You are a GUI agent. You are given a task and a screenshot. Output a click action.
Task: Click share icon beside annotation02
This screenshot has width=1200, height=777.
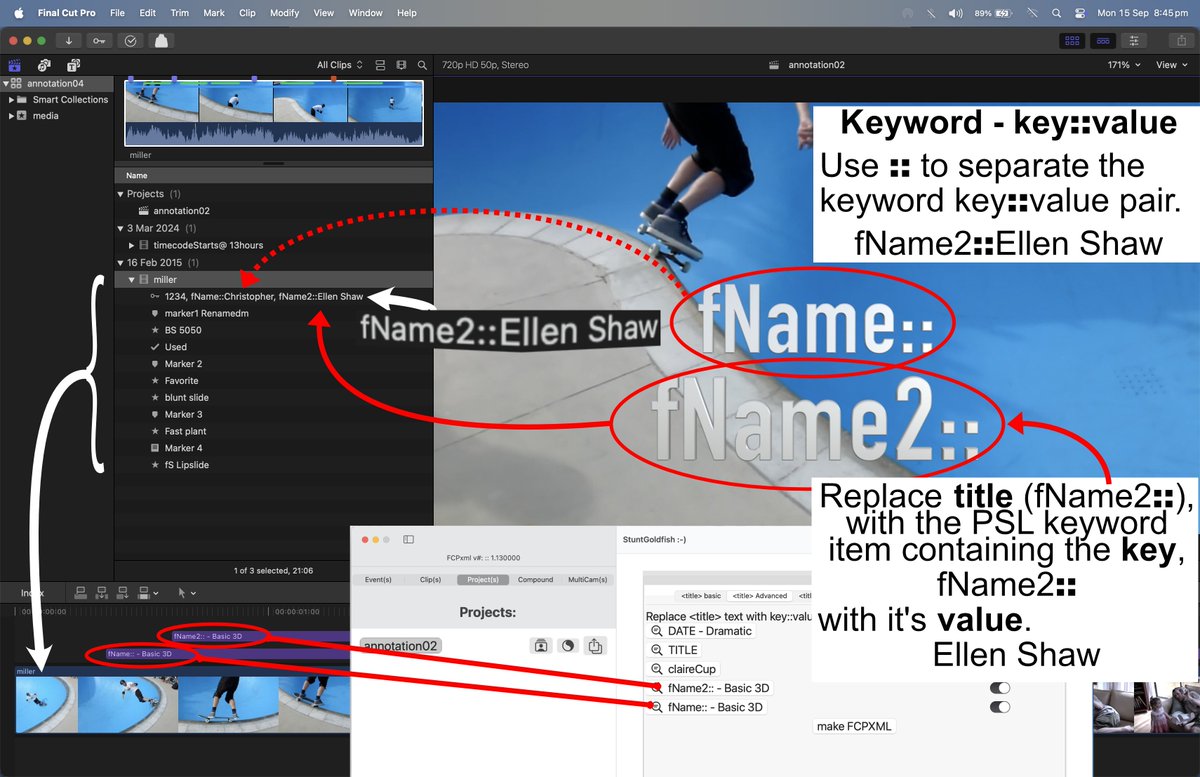click(595, 646)
